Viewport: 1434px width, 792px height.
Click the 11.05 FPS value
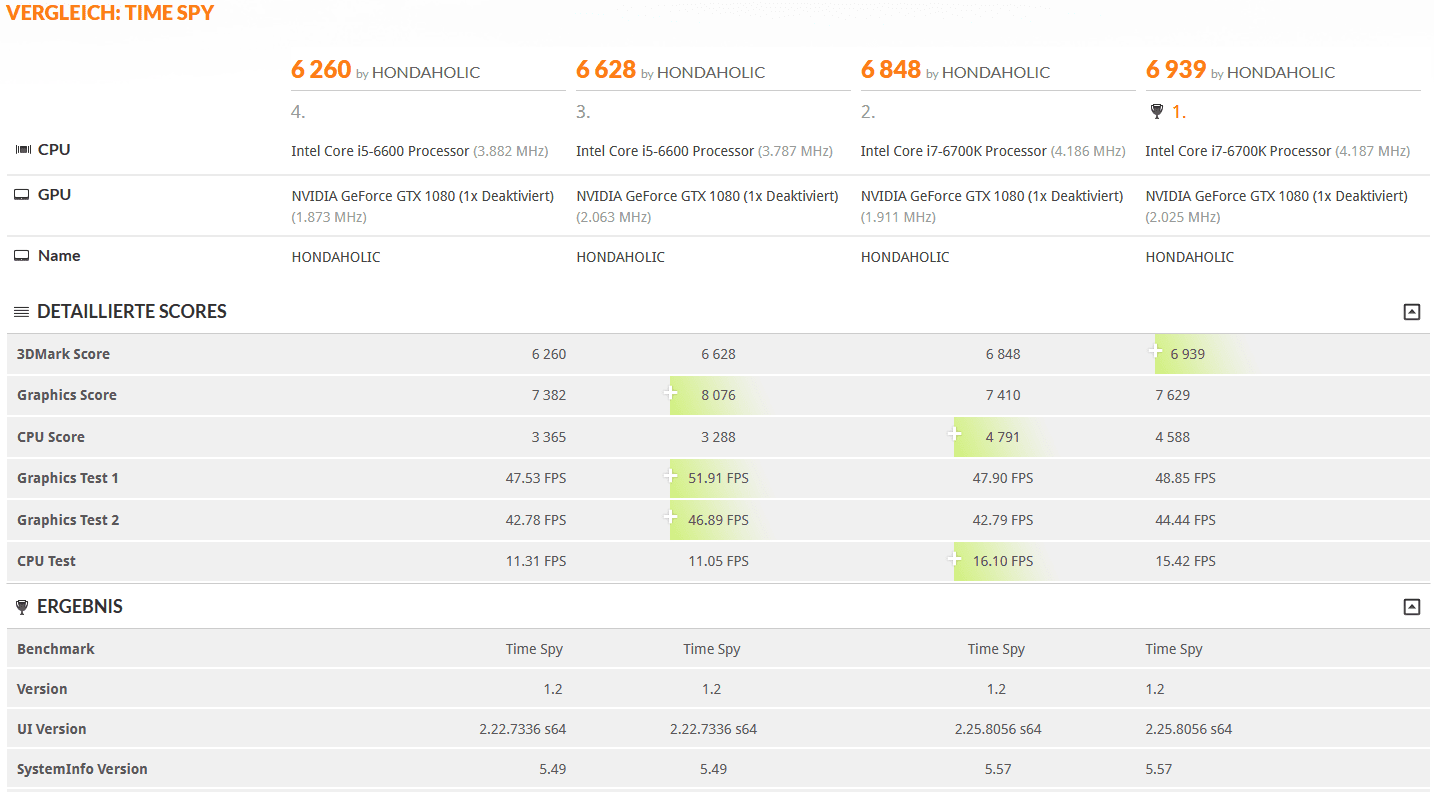718,561
